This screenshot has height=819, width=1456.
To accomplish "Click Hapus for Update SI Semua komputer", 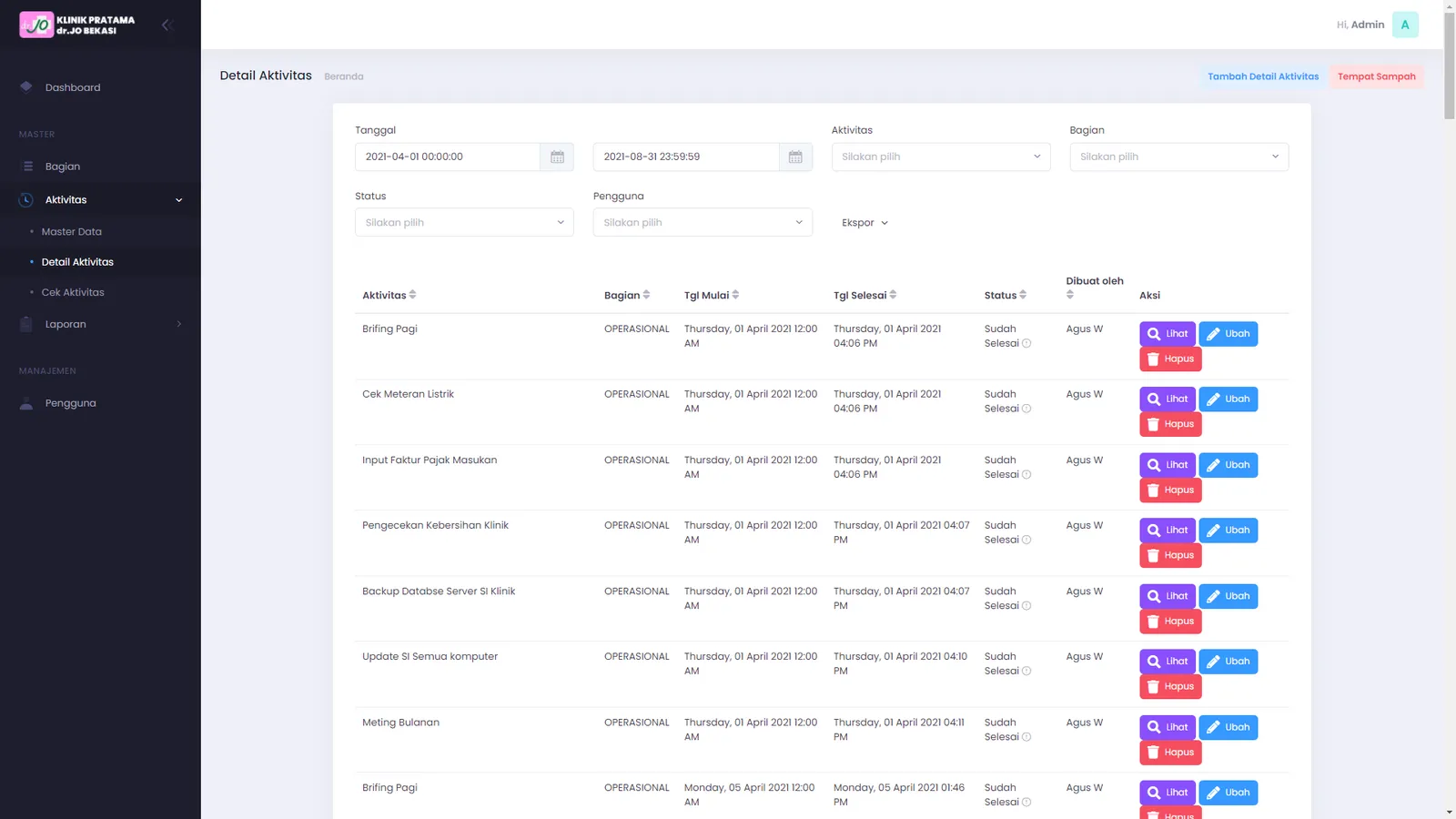I will coord(1170,687).
